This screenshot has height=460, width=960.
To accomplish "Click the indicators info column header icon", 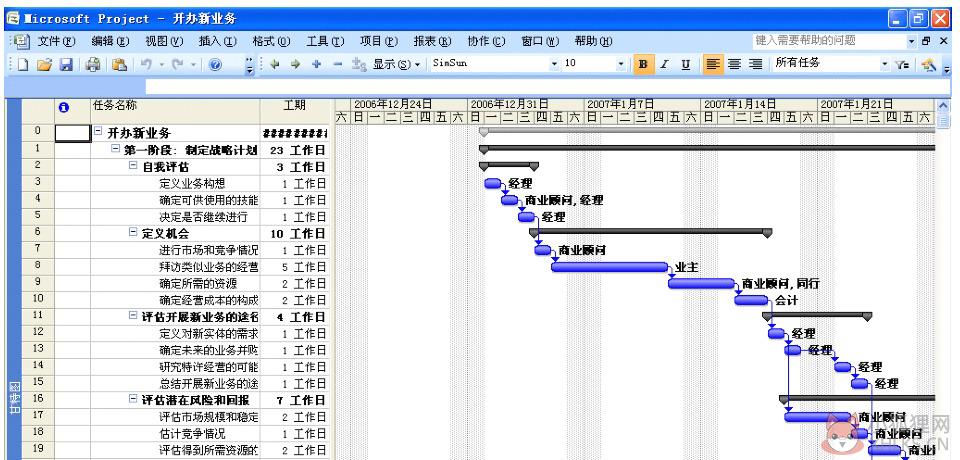I will [64, 107].
